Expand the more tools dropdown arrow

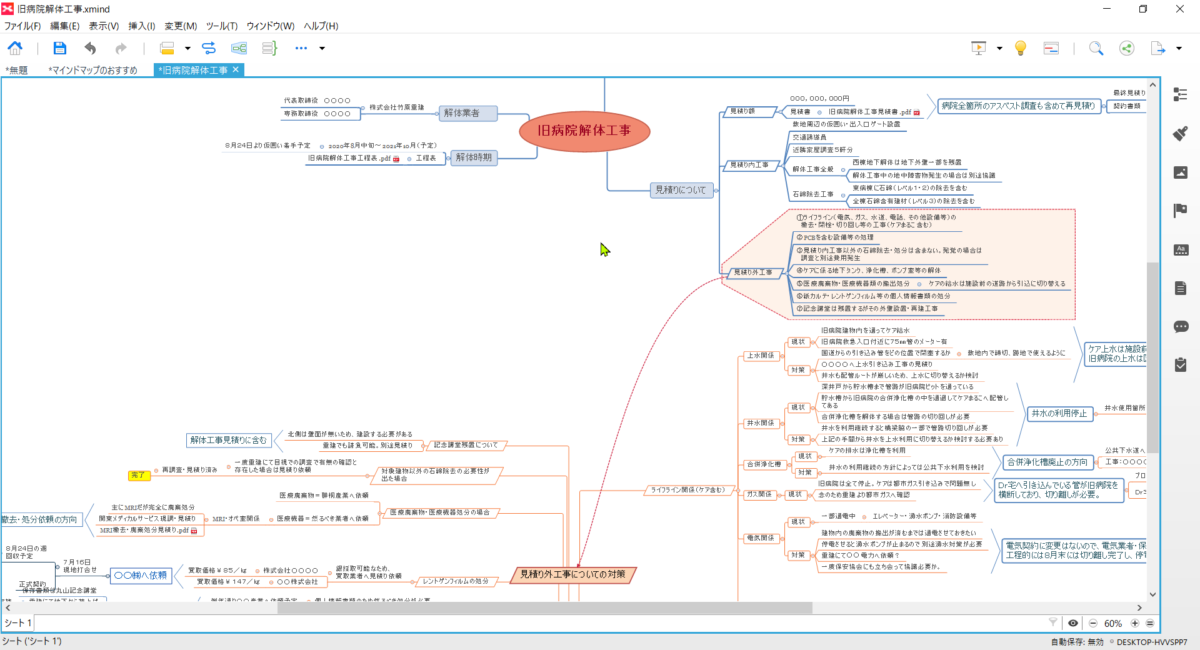(x=322, y=48)
